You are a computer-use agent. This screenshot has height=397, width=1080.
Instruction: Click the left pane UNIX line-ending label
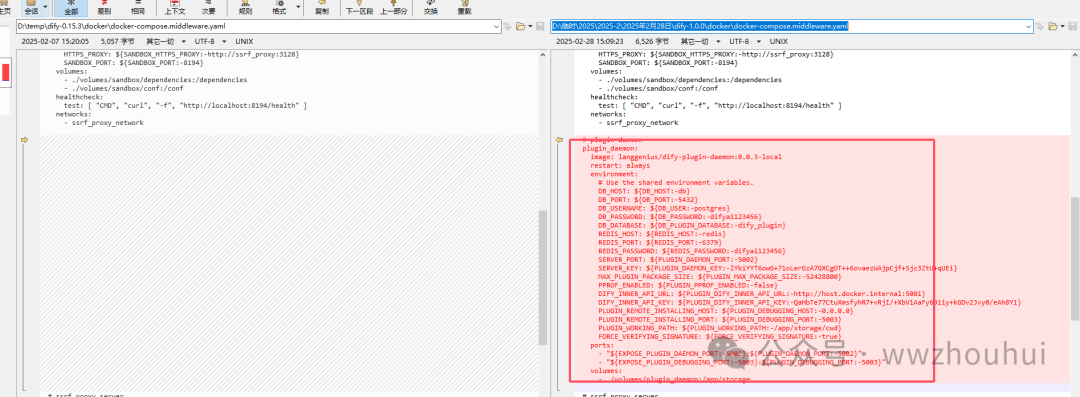click(x=245, y=41)
